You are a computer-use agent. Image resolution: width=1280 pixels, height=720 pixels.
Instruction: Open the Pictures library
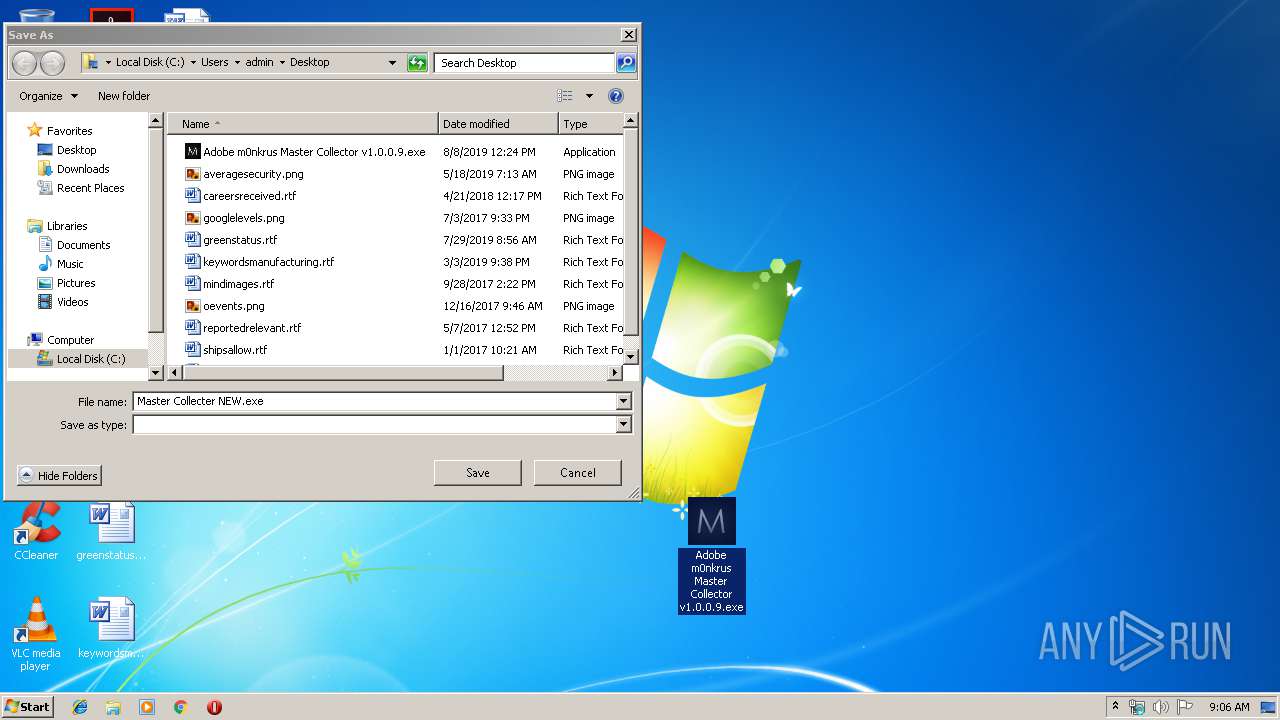[76, 283]
